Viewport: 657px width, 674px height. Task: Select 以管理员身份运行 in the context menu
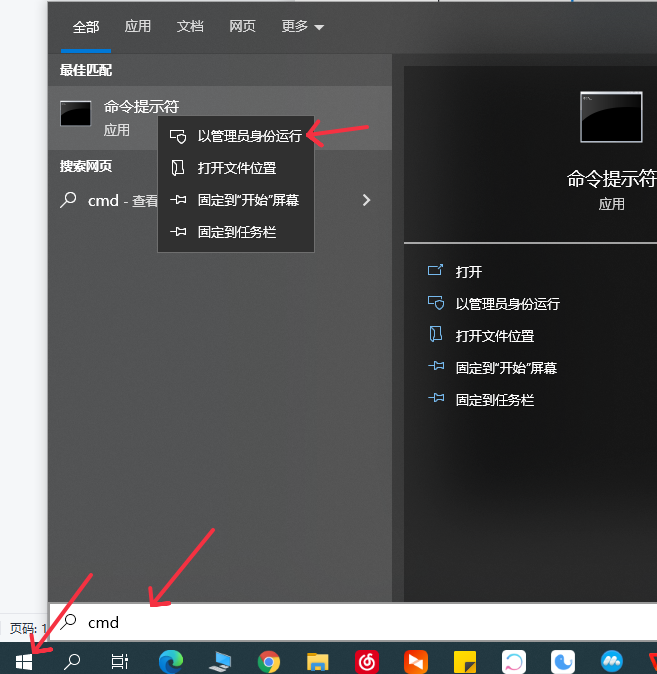click(236, 136)
